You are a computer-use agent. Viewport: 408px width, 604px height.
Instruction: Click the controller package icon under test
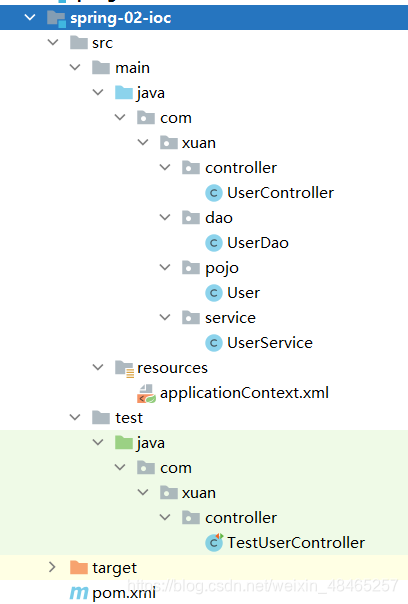pos(191,518)
